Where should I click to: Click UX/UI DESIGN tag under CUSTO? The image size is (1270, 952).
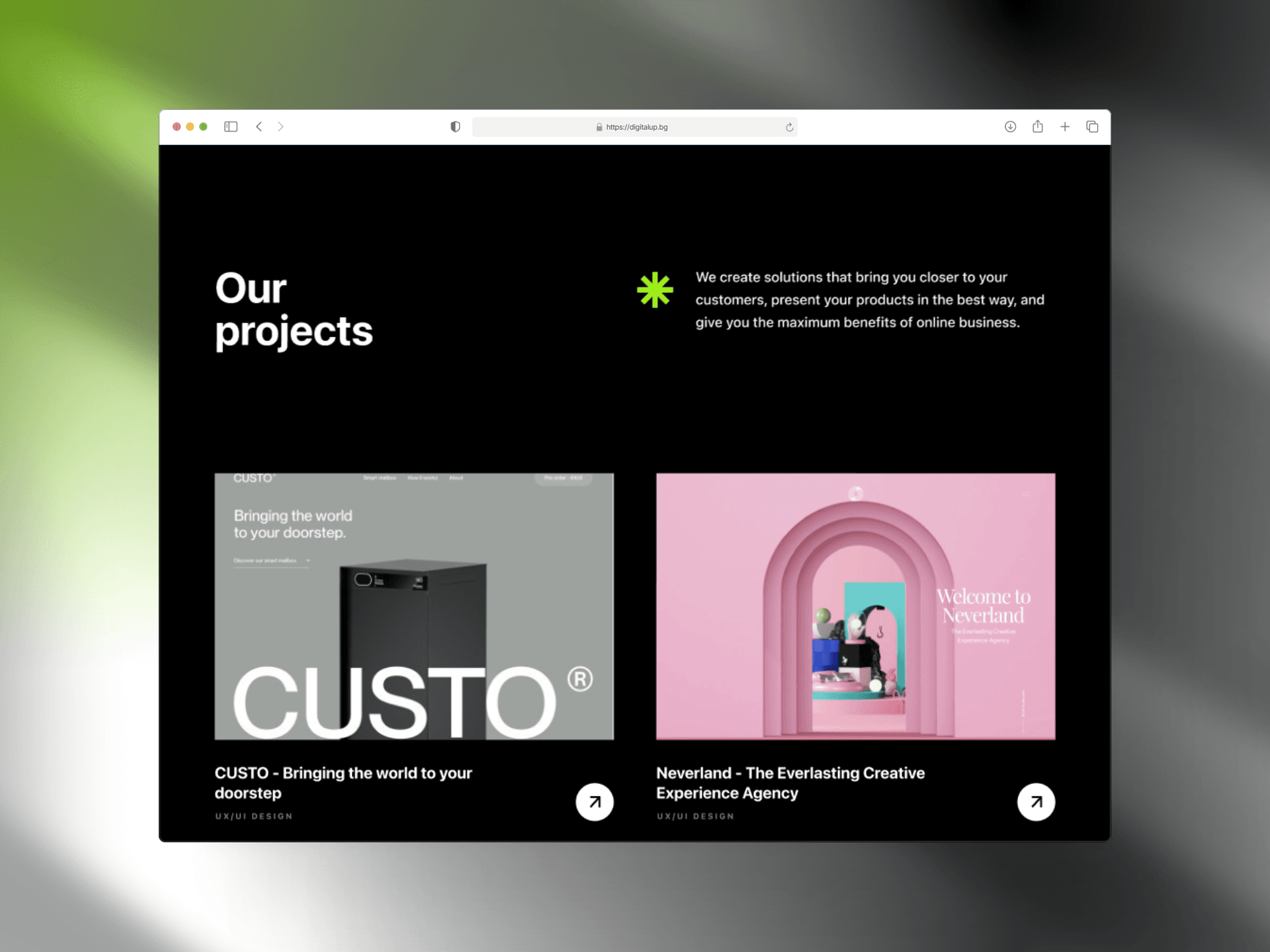[x=254, y=816]
